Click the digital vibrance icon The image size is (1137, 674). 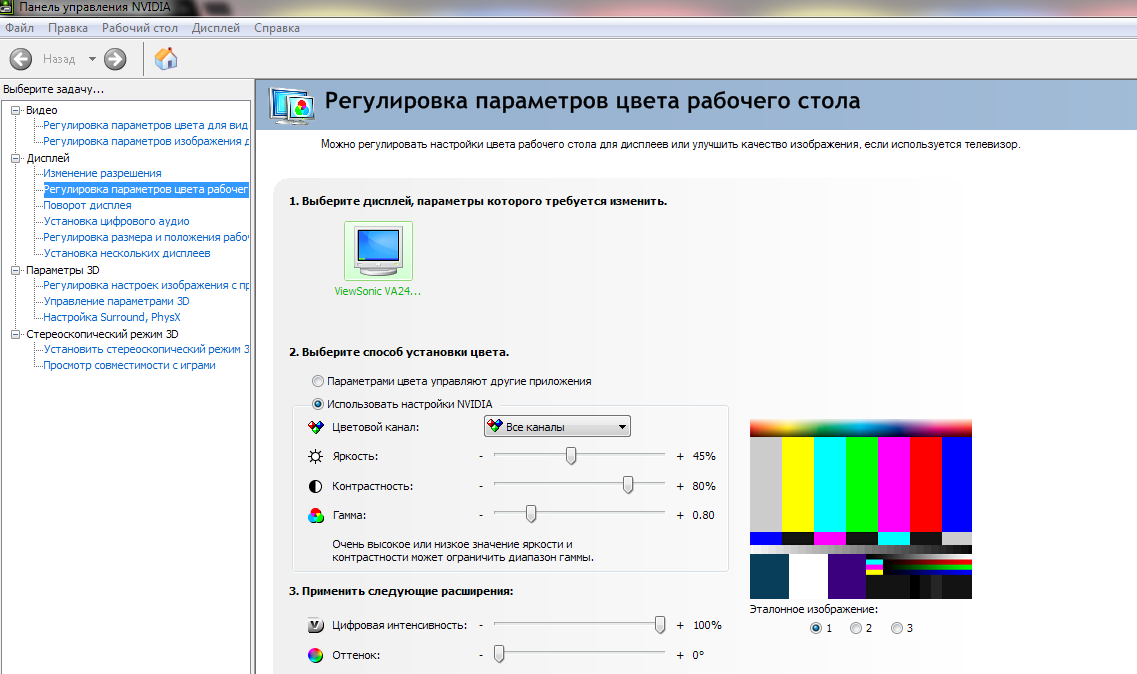pos(315,625)
